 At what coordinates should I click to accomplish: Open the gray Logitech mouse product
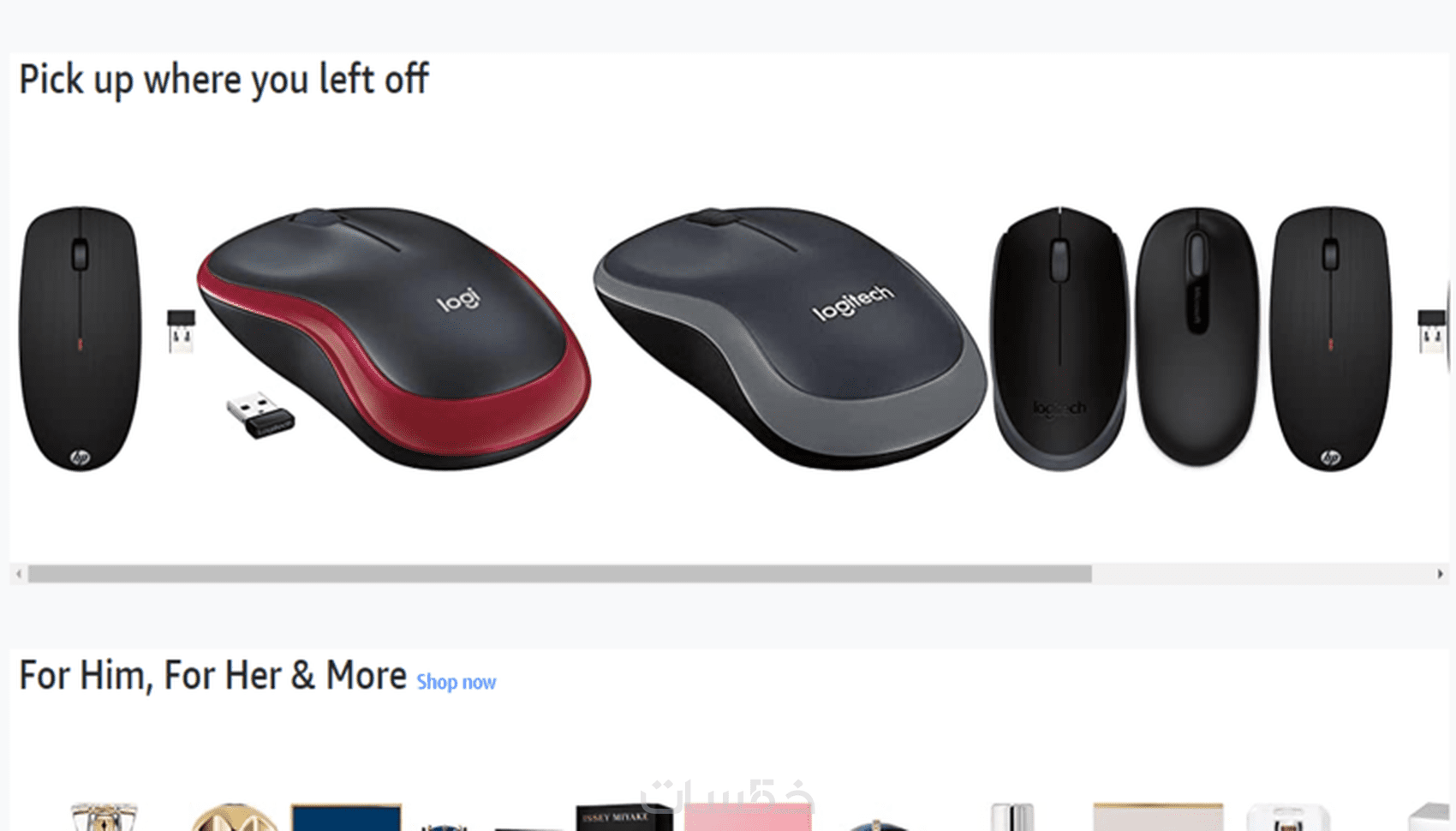click(790, 337)
